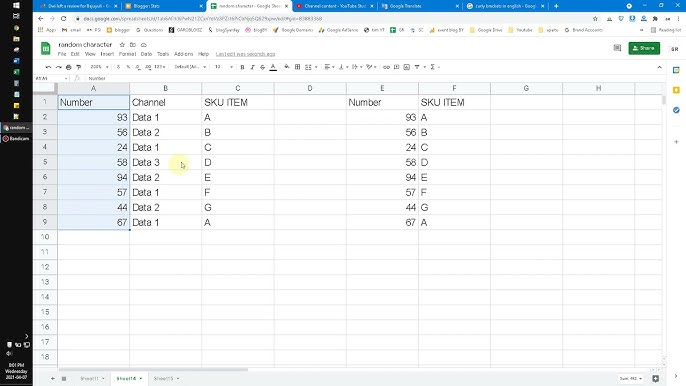This screenshot has height=386, width=686.
Task: Click the Add new sheet plus button
Action: point(52,379)
